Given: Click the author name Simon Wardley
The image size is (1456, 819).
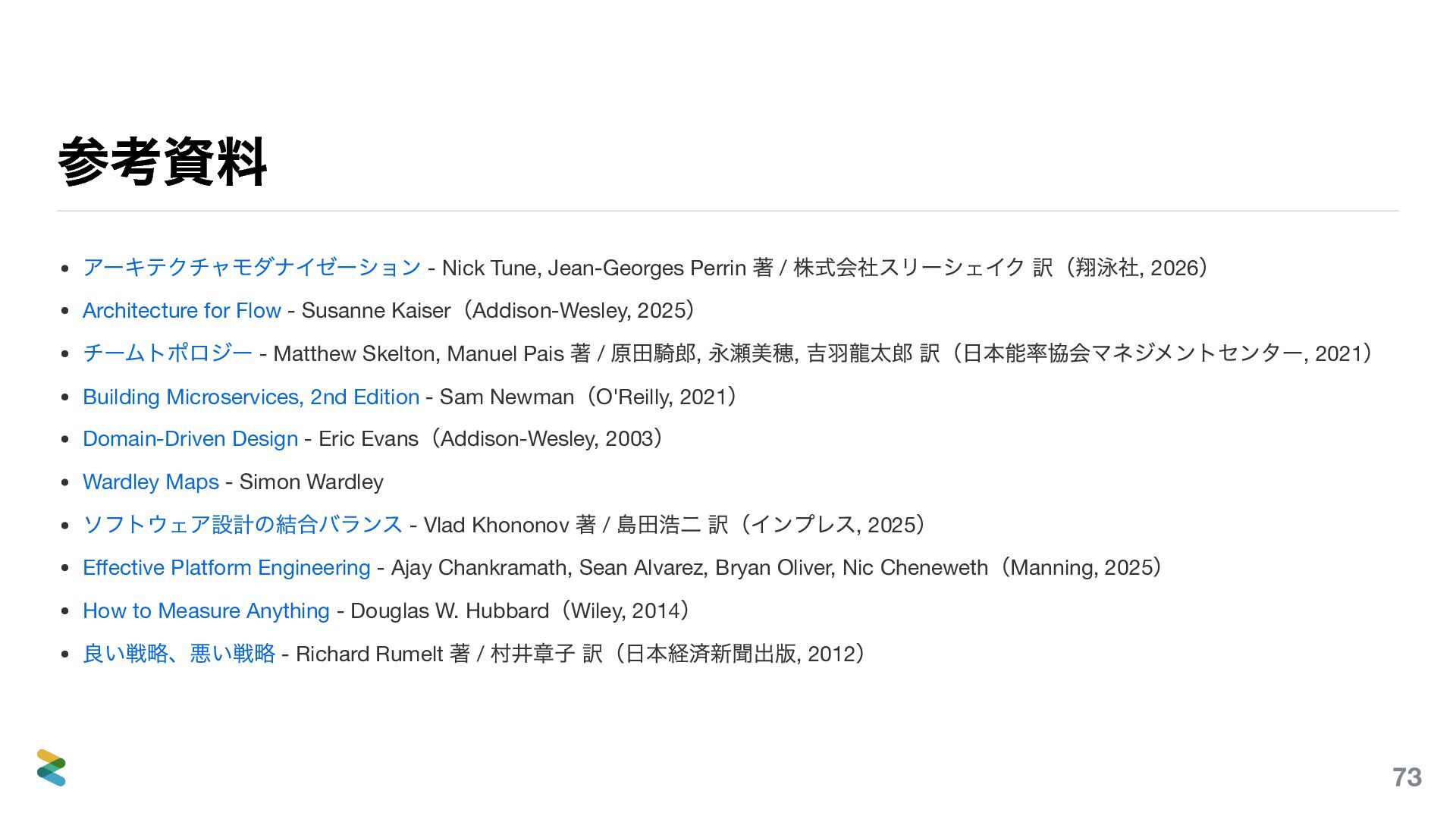Looking at the screenshot, I should [311, 482].
